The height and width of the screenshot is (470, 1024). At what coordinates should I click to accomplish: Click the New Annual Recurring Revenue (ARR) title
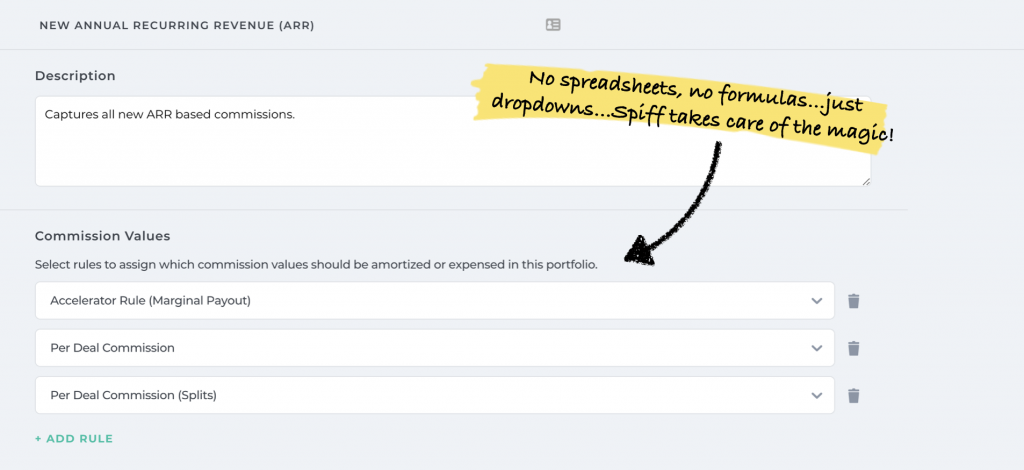point(177,25)
